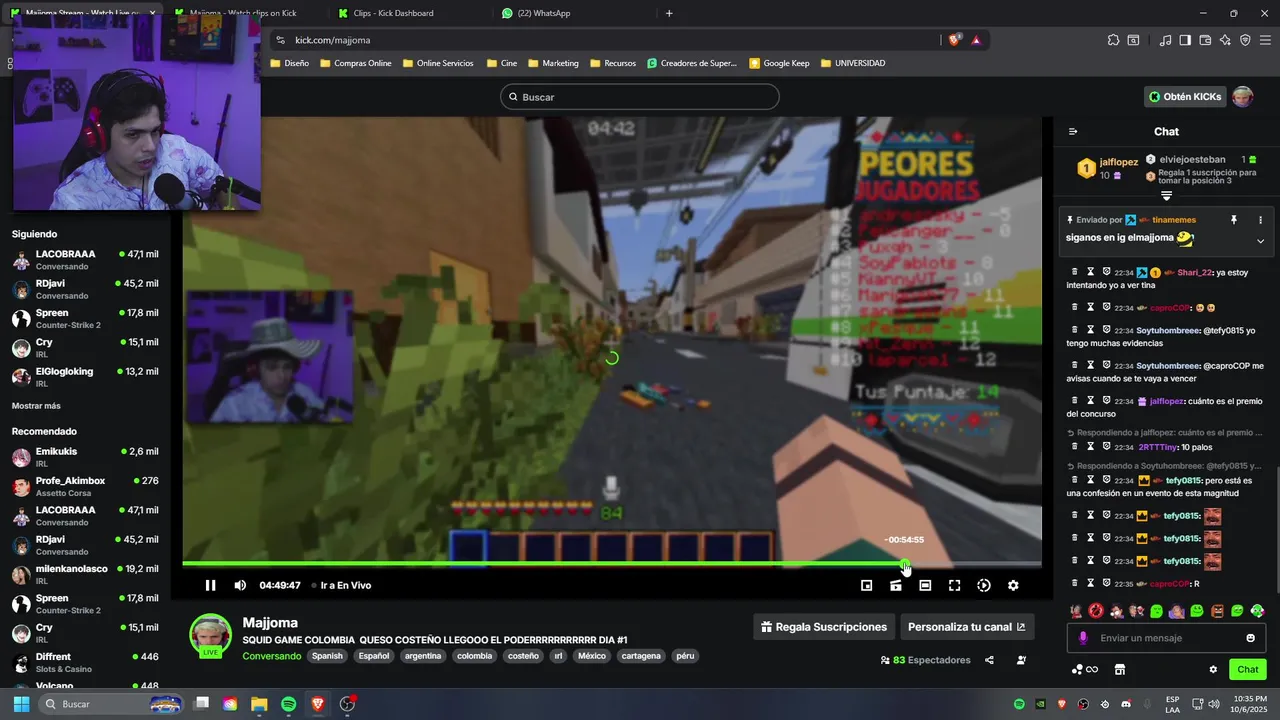Open chat settings gear icon
This screenshot has height=720, width=1280.
pyautogui.click(x=1213, y=670)
